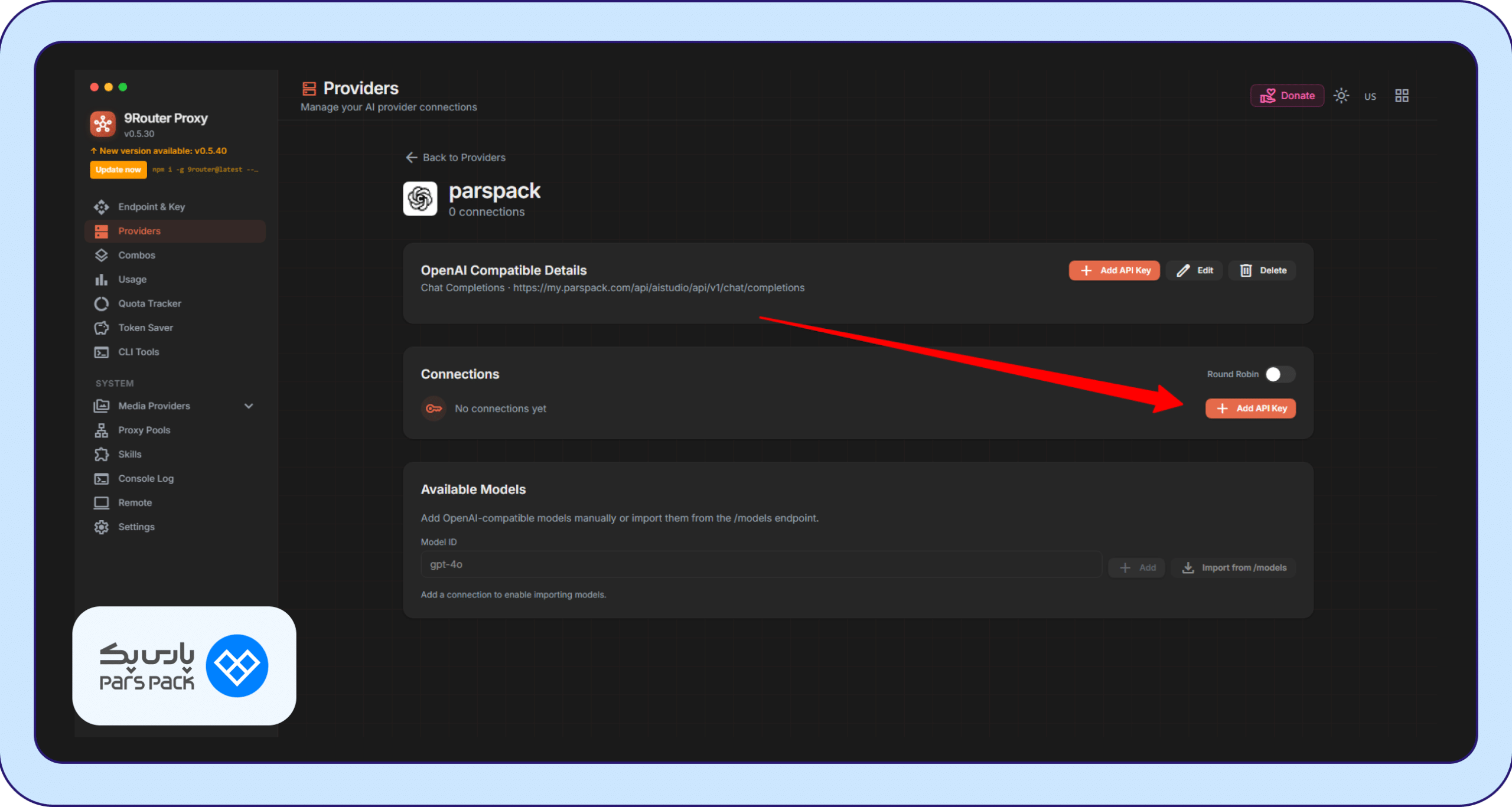The height and width of the screenshot is (807, 1512).
Task: Select Providers in the sidebar
Action: (175, 231)
